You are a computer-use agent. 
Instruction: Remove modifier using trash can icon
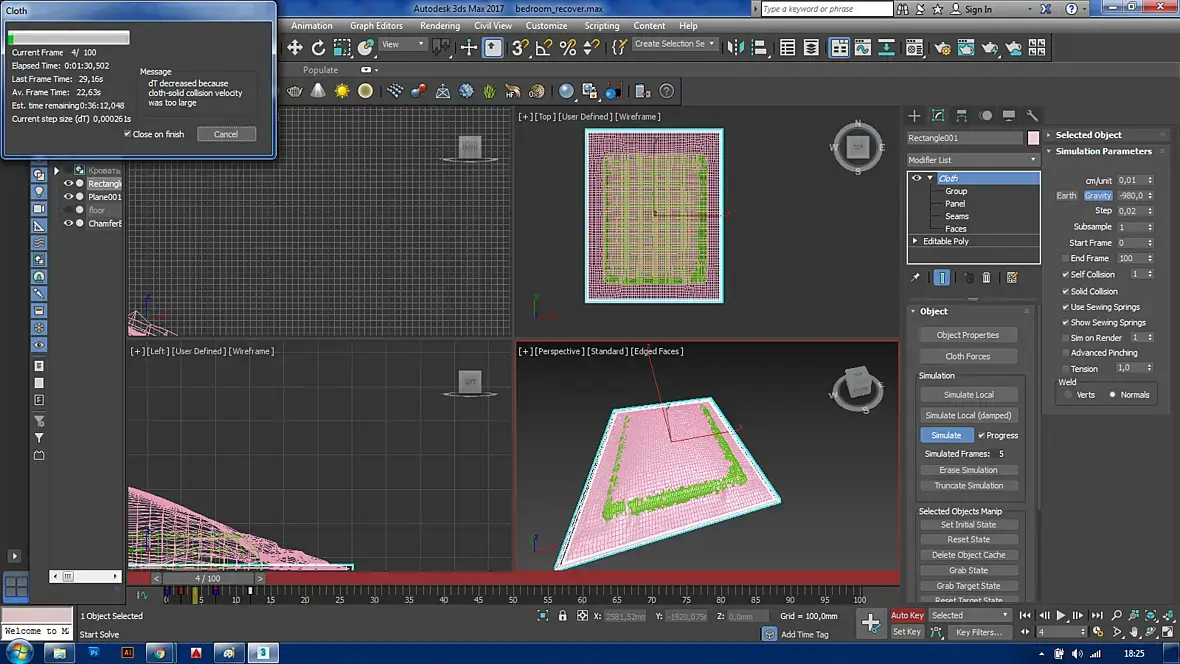coord(987,278)
